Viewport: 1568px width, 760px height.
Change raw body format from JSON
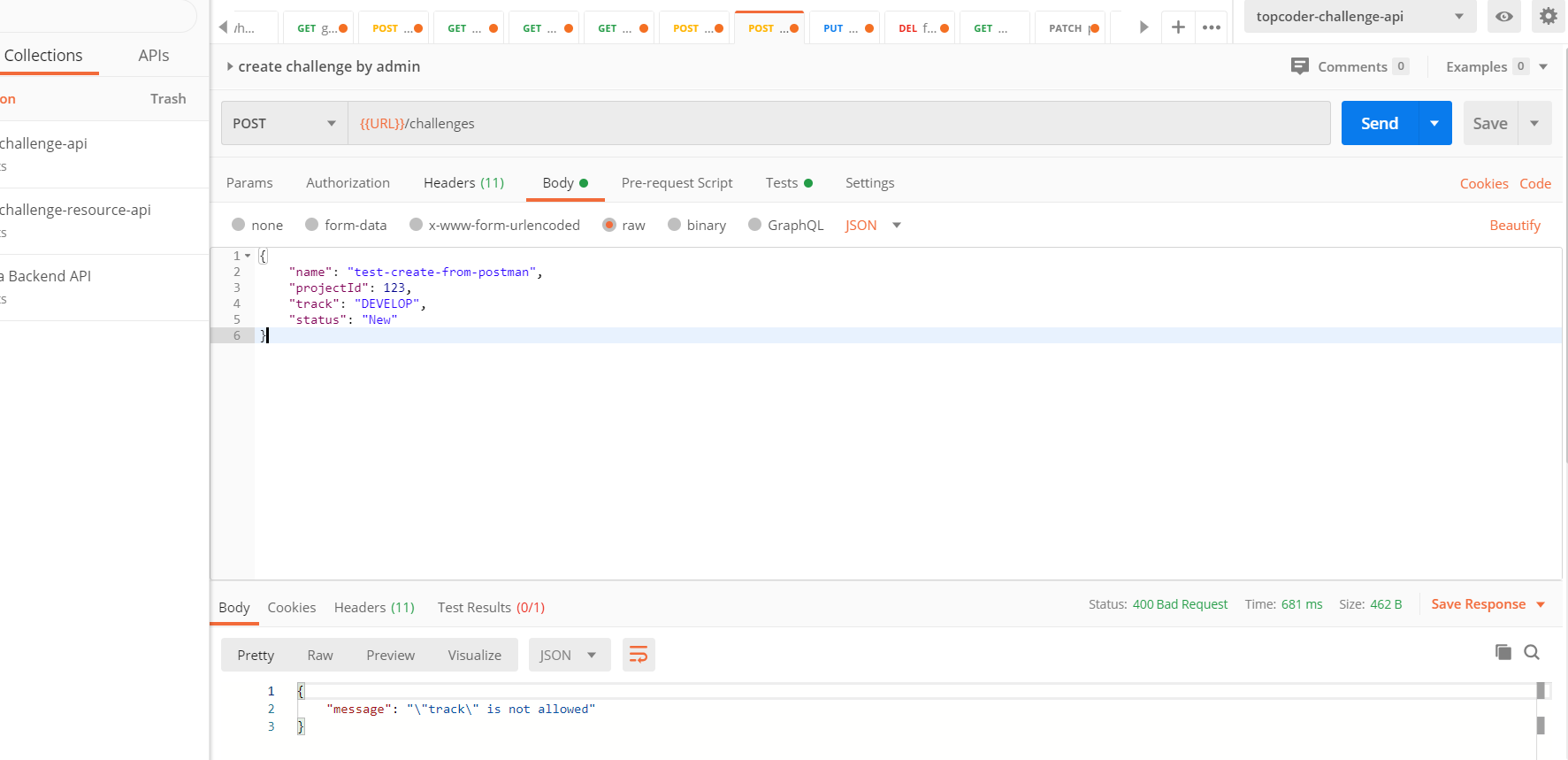pyautogui.click(x=873, y=225)
